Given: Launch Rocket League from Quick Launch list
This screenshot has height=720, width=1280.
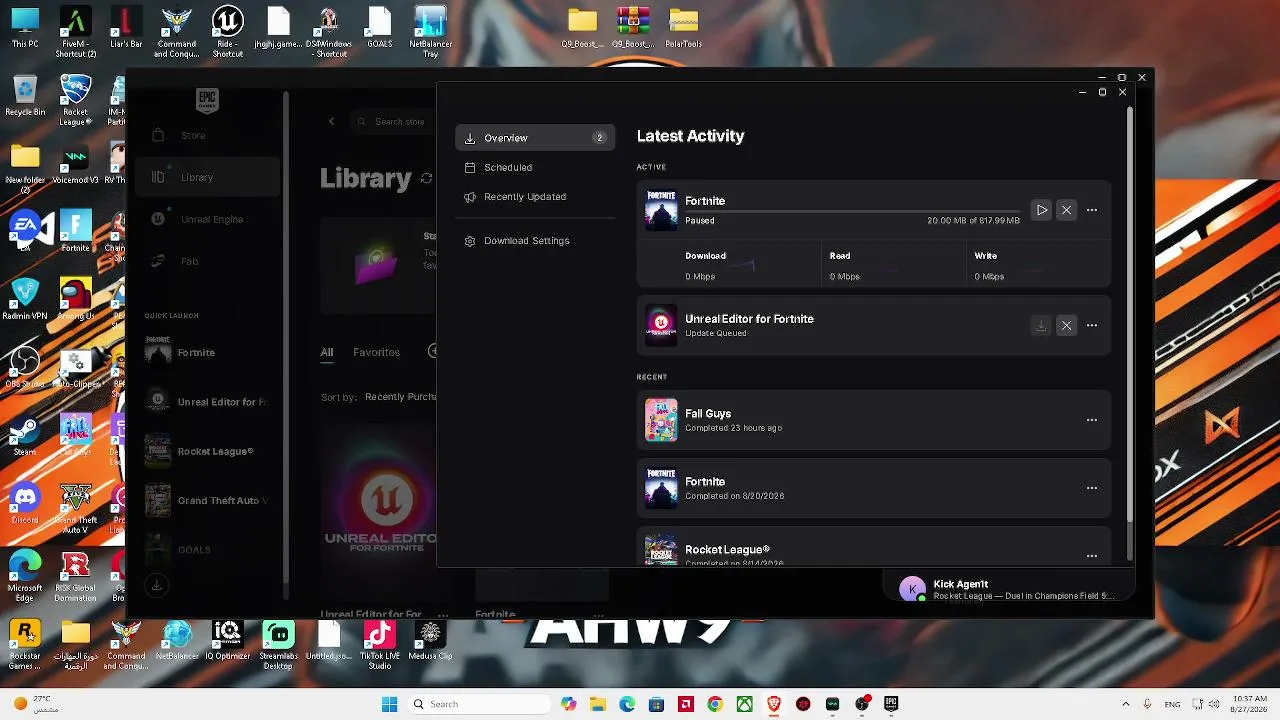Looking at the screenshot, I should click(207, 451).
